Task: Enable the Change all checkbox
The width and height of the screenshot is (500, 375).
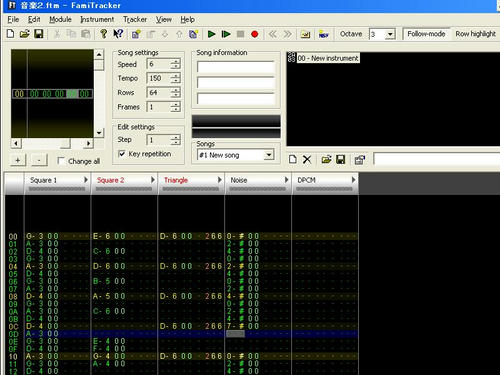Action: coord(61,161)
